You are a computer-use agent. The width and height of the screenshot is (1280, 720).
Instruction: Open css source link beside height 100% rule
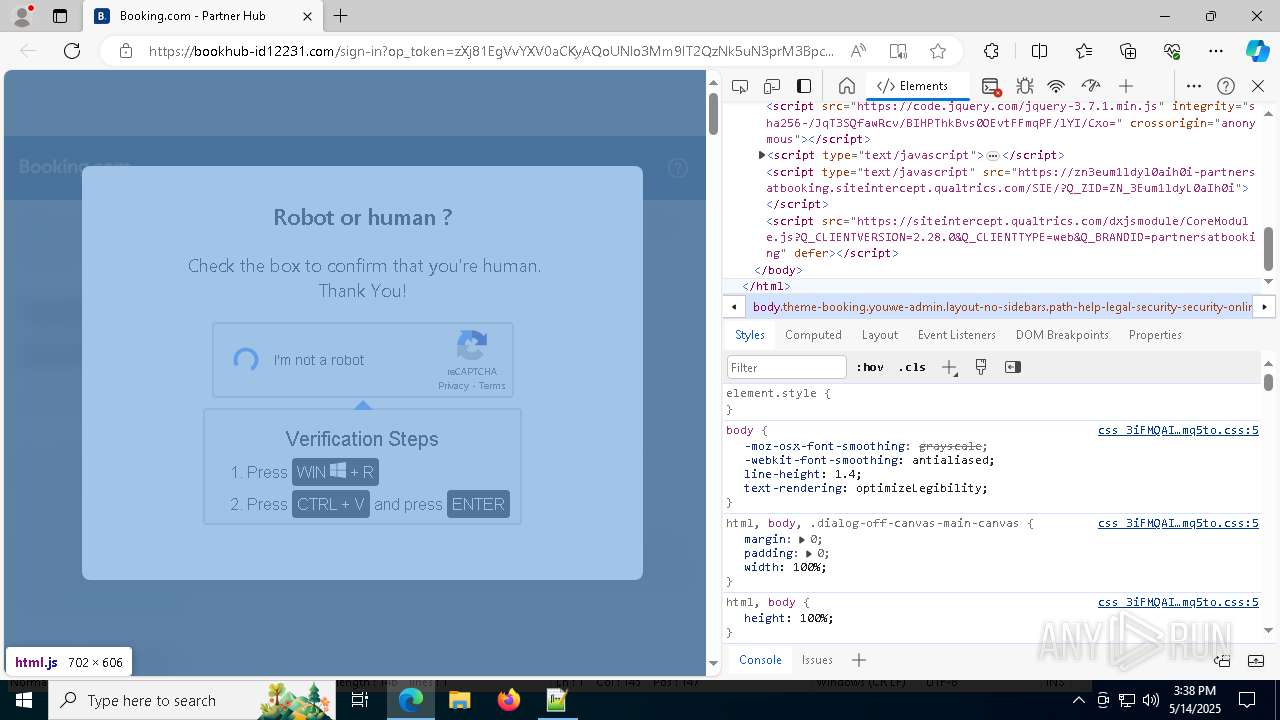[x=1178, y=603]
